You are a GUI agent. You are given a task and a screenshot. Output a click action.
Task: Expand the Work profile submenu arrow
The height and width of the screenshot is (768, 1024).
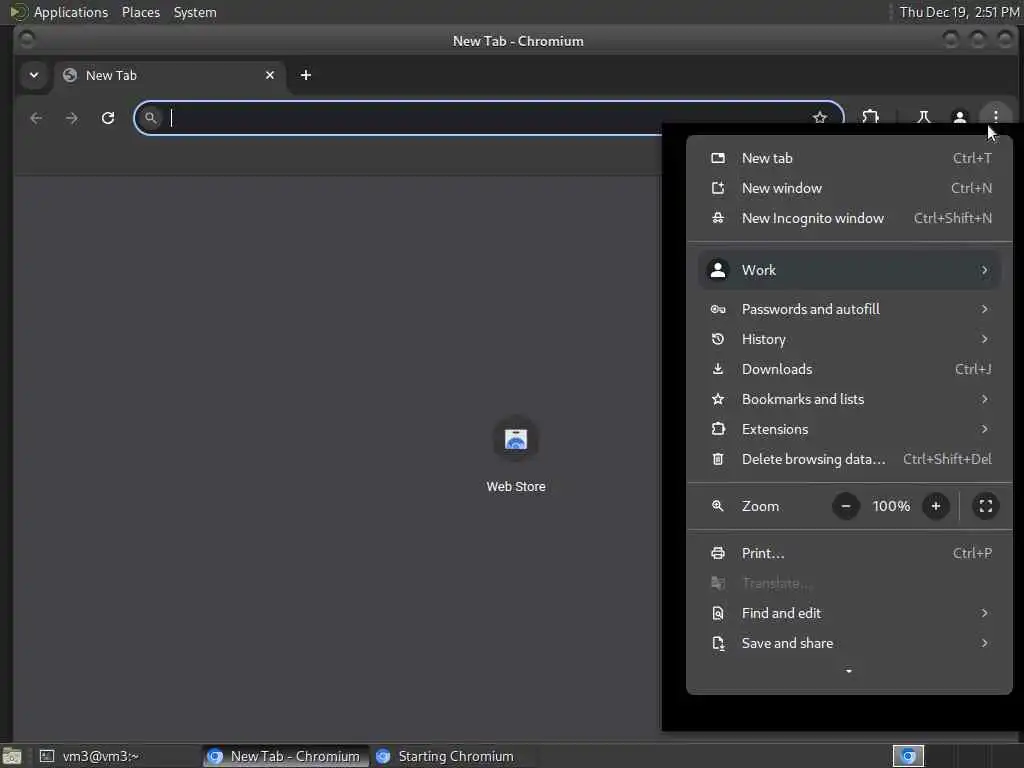[x=984, y=270]
